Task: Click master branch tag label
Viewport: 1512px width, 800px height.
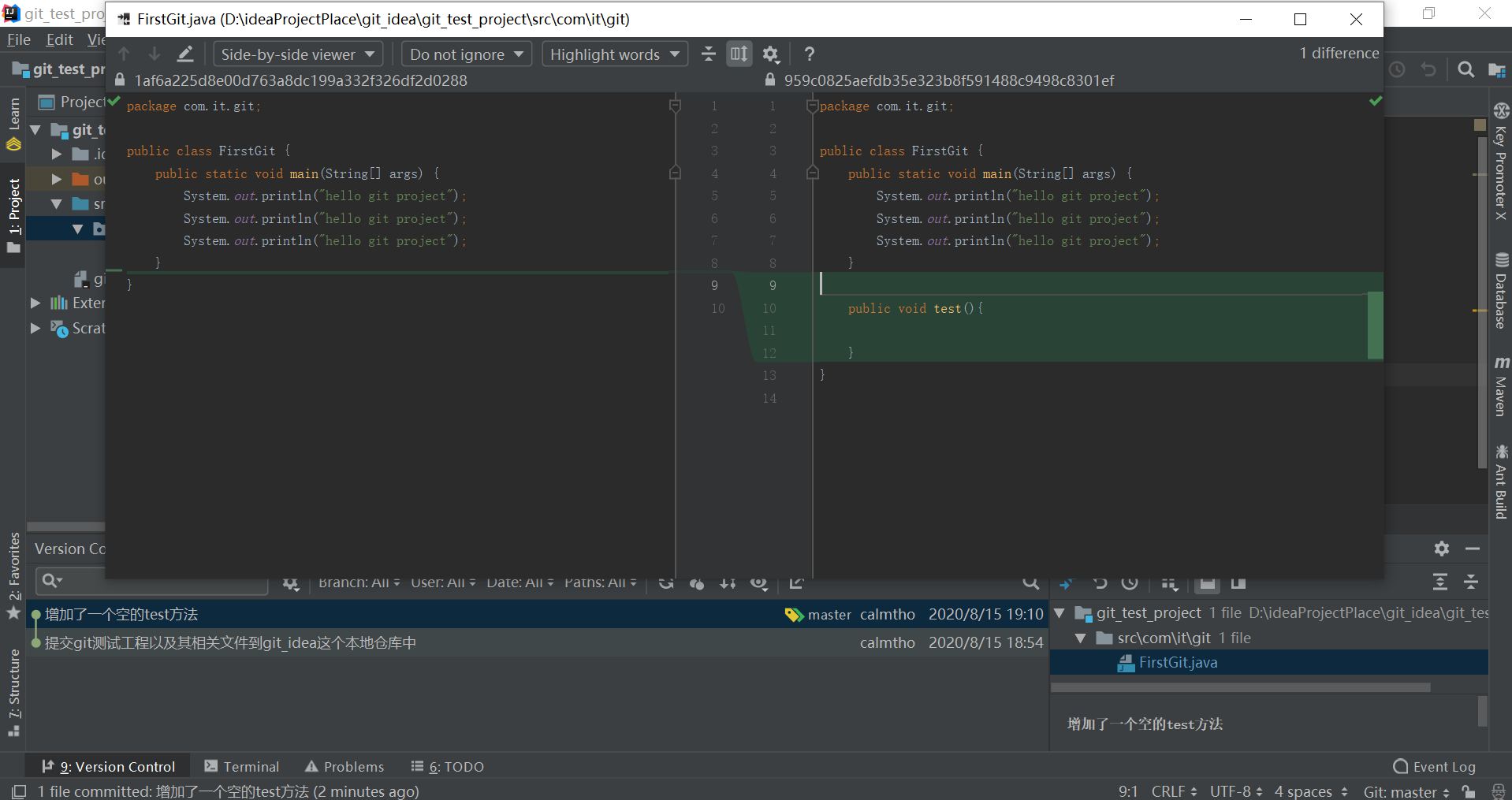Action: pos(829,615)
